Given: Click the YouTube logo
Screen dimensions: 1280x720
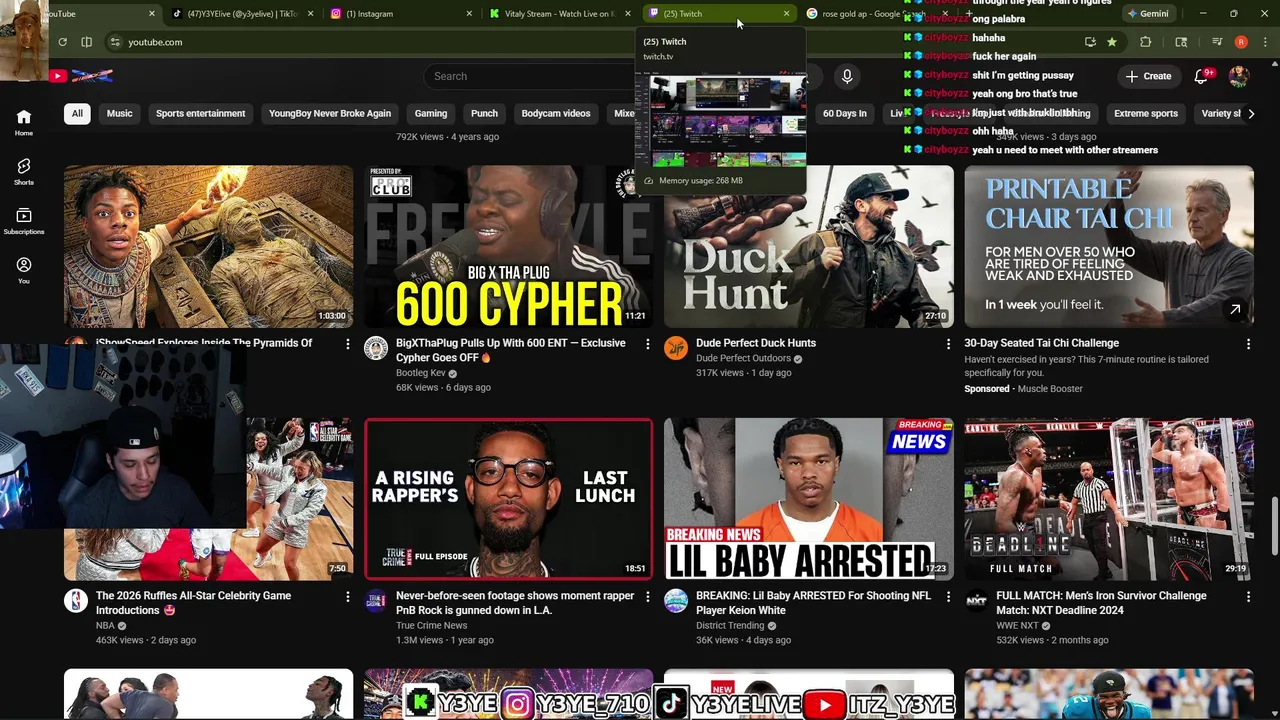Looking at the screenshot, I should [80, 76].
